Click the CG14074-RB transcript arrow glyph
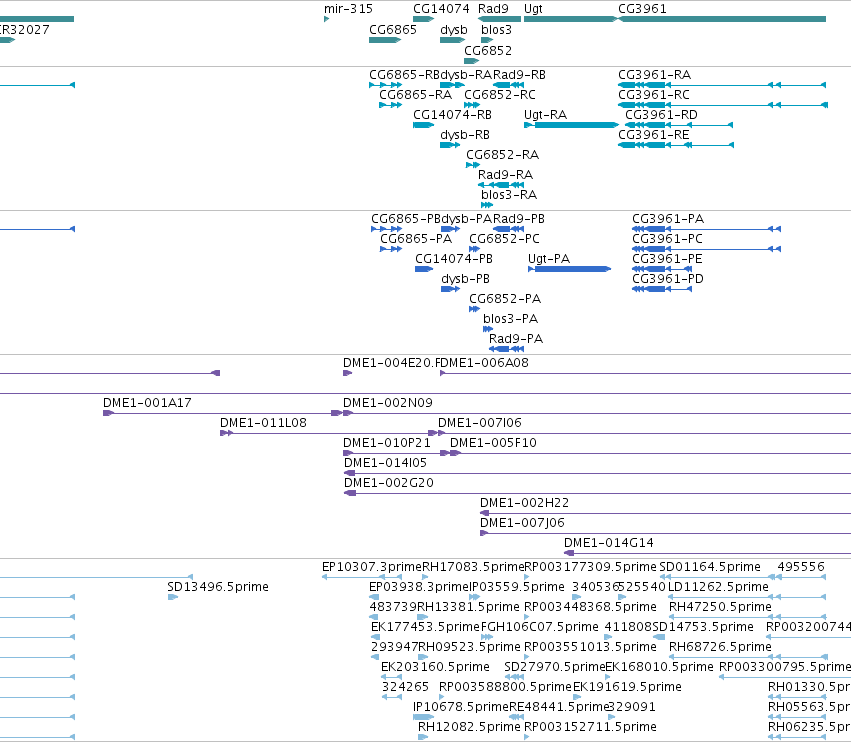851x742 pixels. tap(423, 125)
